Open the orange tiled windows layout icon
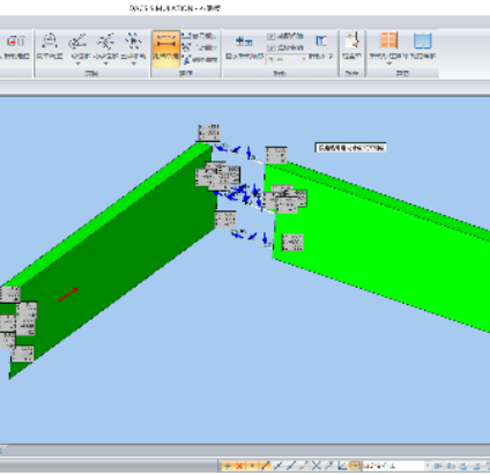490x475 pixels. pos(389,41)
